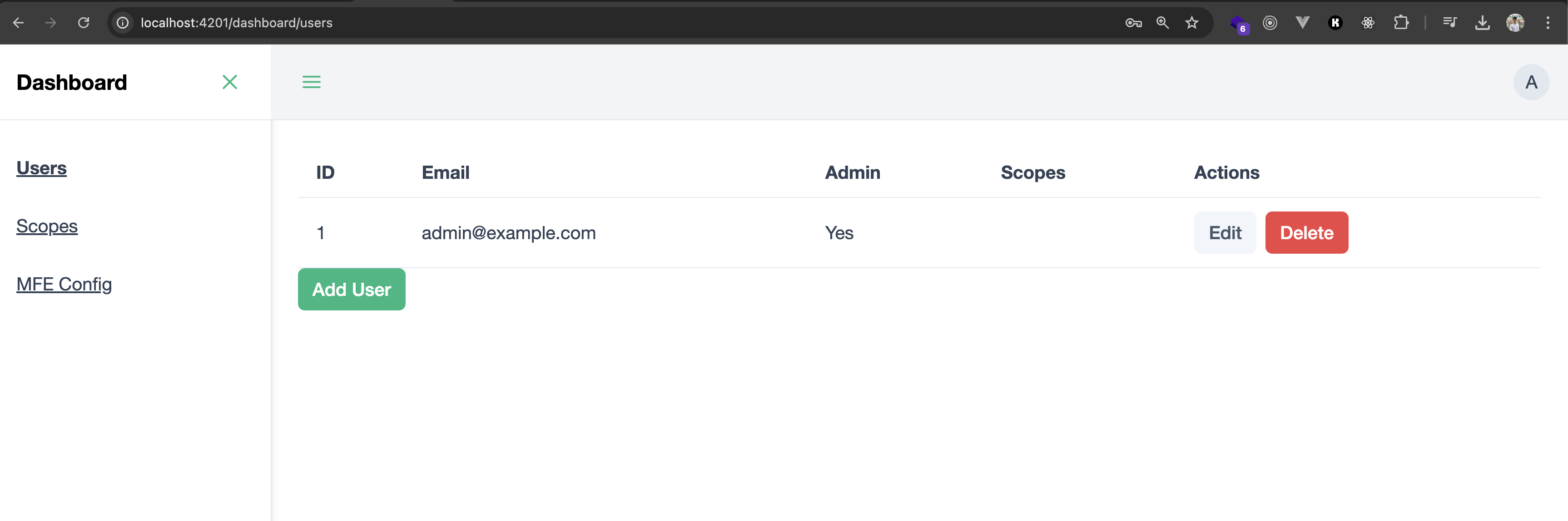Open the browser extensions puzzle icon
Viewport: 1568px width, 521px height.
(1400, 23)
